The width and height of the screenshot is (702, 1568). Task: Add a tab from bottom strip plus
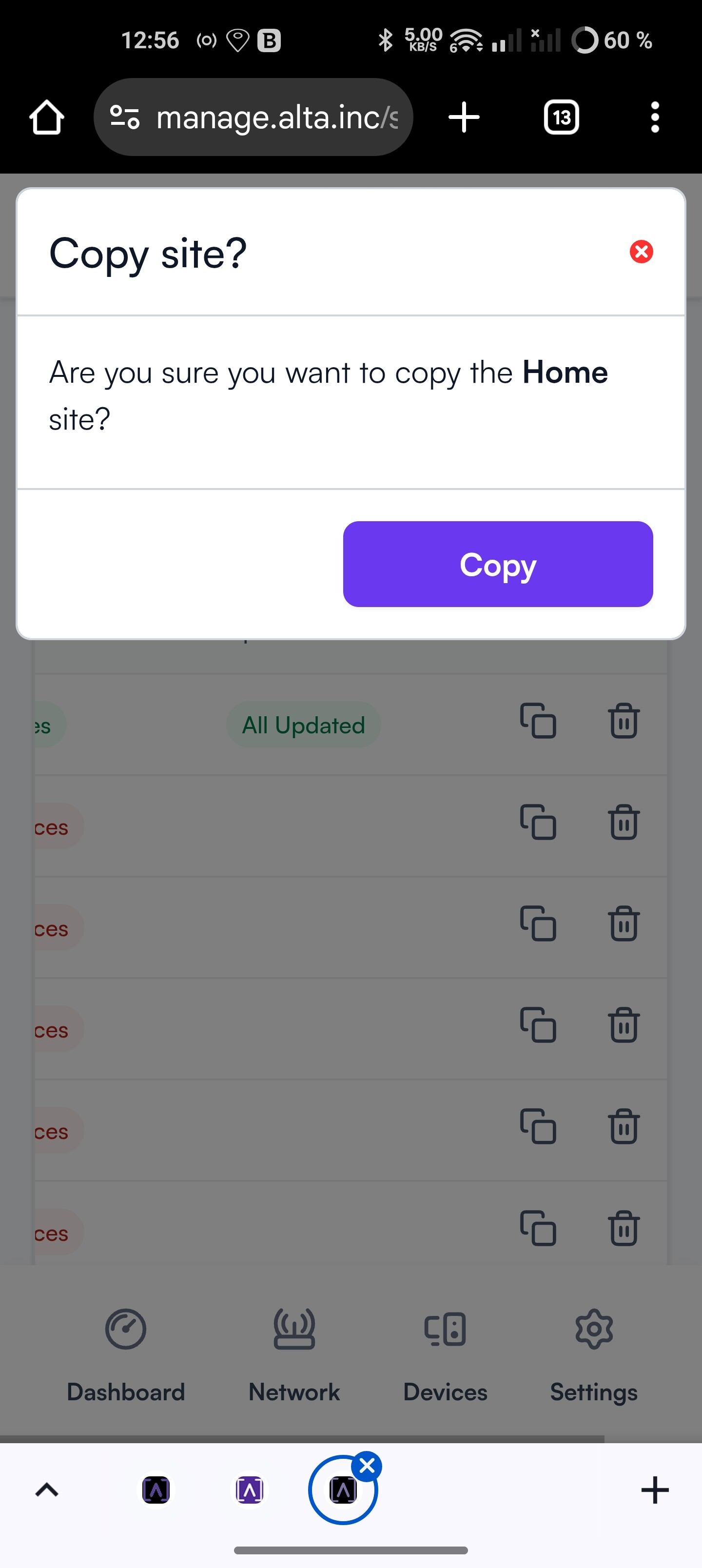point(655,1490)
